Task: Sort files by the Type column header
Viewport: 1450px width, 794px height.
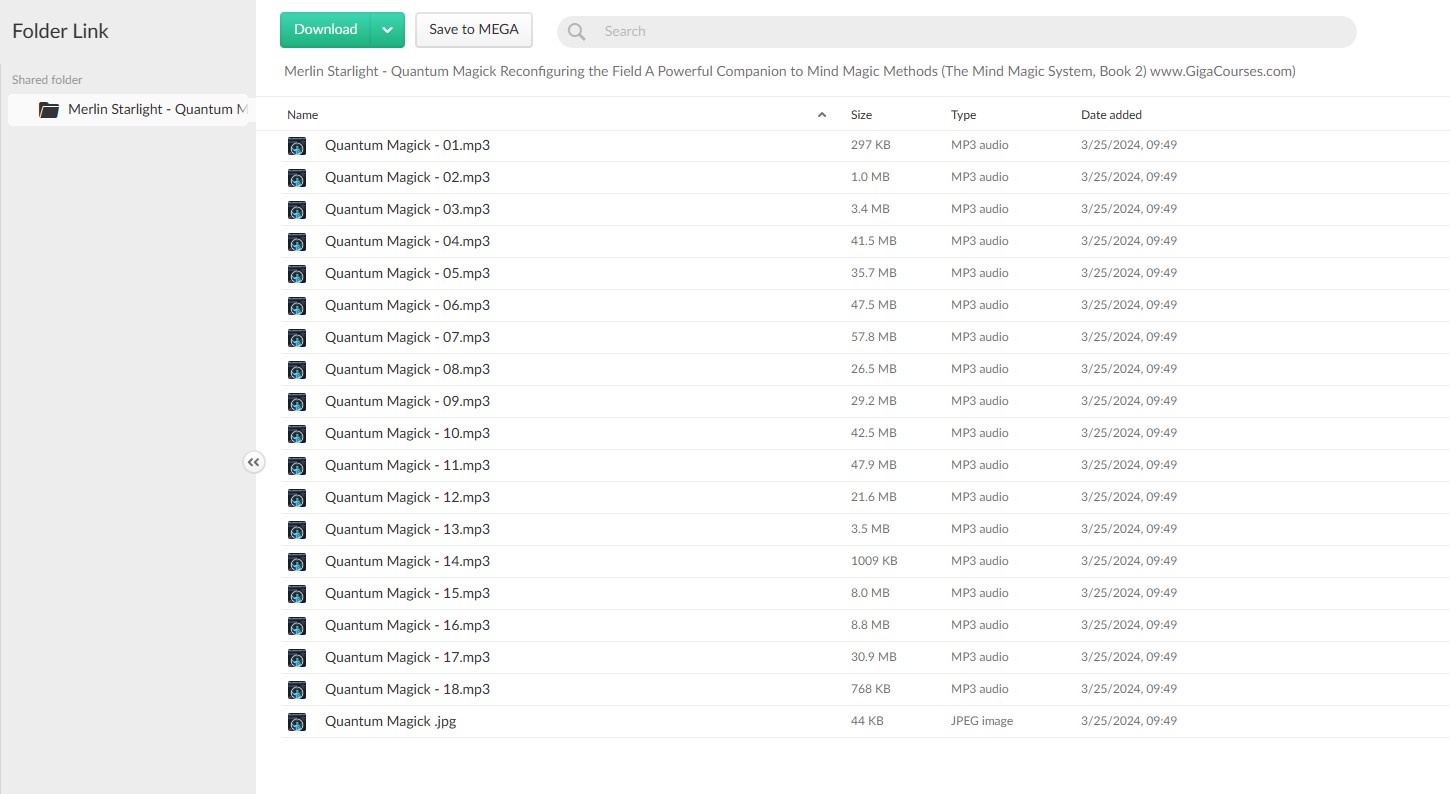Action: [963, 115]
